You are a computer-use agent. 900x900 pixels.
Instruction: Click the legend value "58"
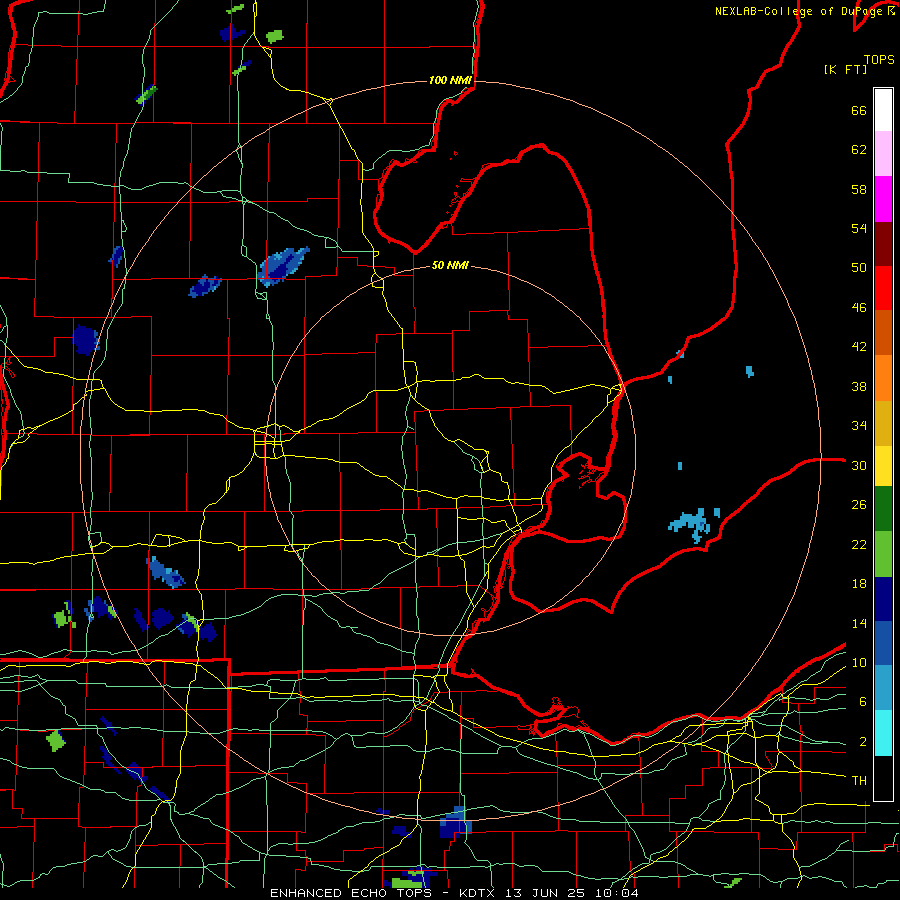859,189
